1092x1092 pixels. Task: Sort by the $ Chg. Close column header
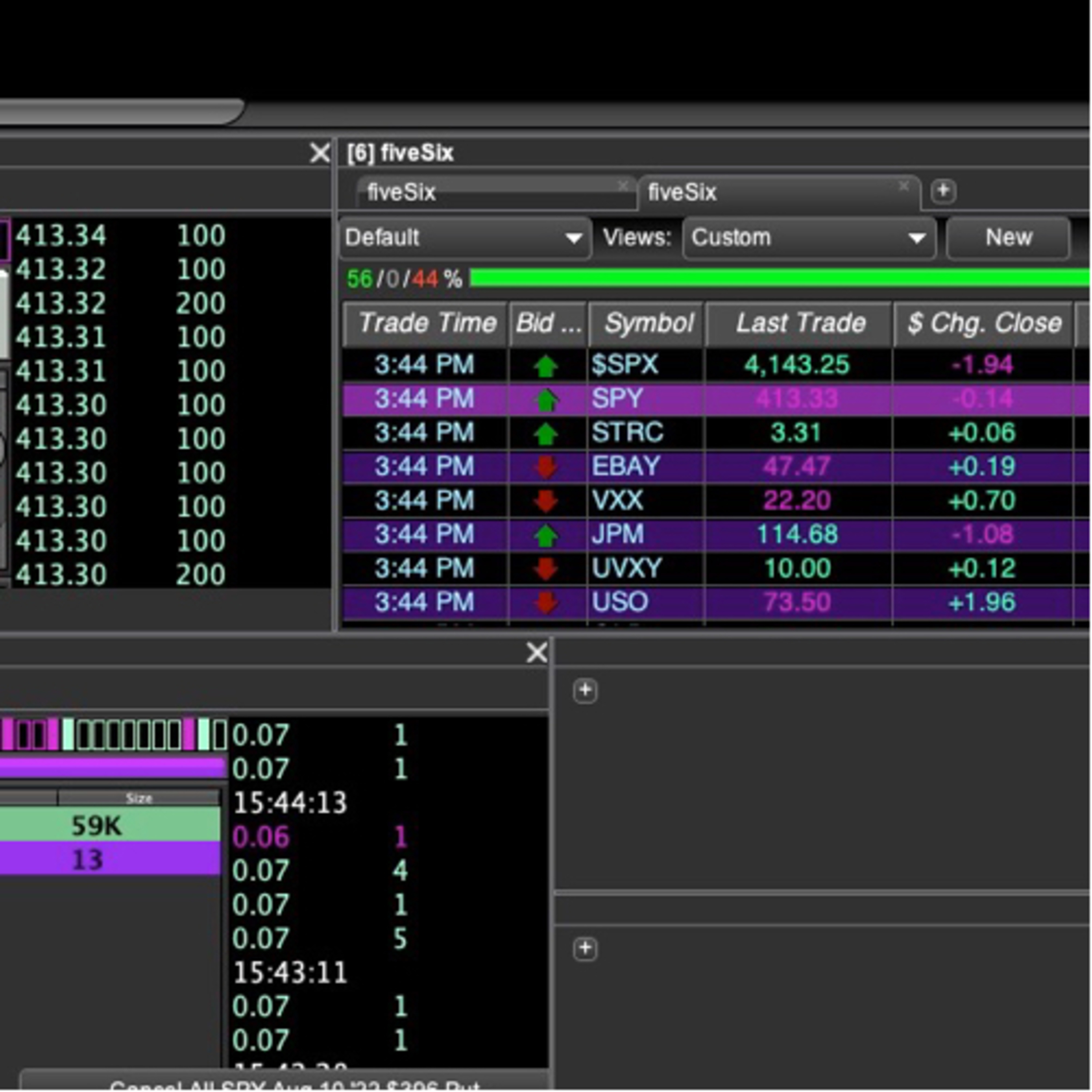coord(984,324)
